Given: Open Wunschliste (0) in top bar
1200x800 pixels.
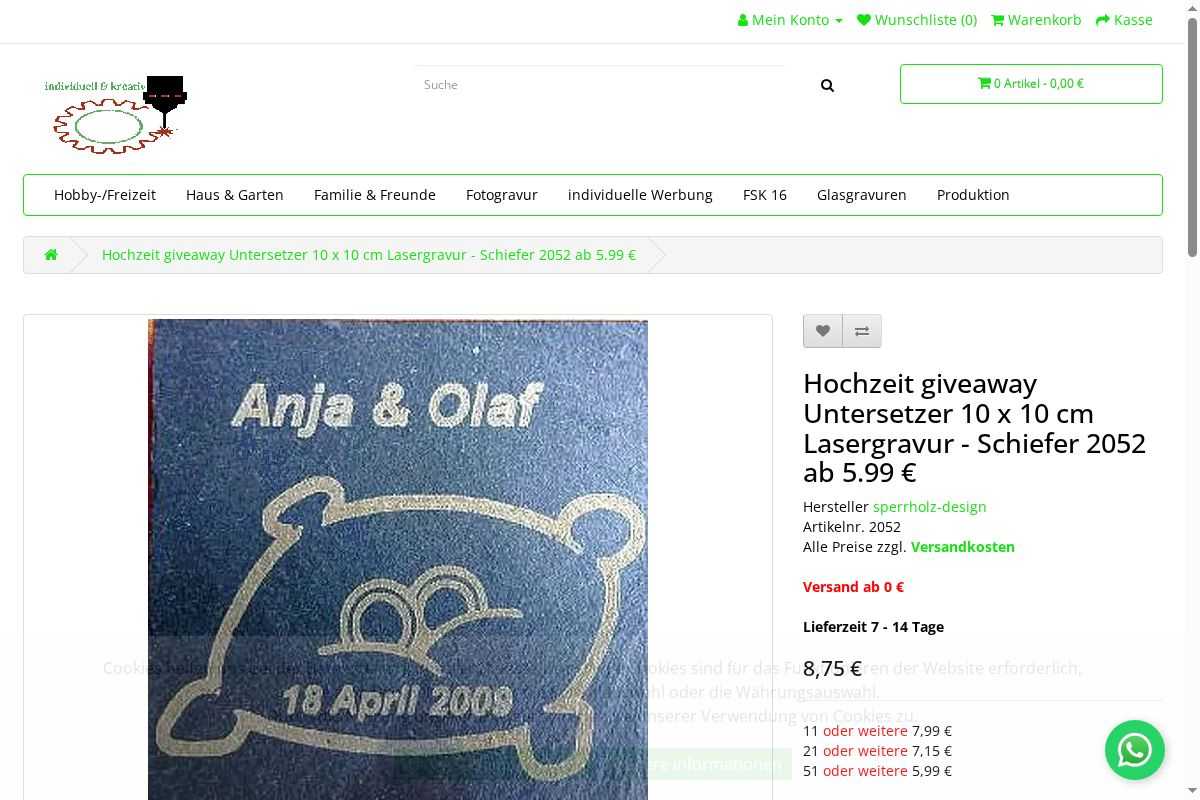Looking at the screenshot, I should point(917,20).
